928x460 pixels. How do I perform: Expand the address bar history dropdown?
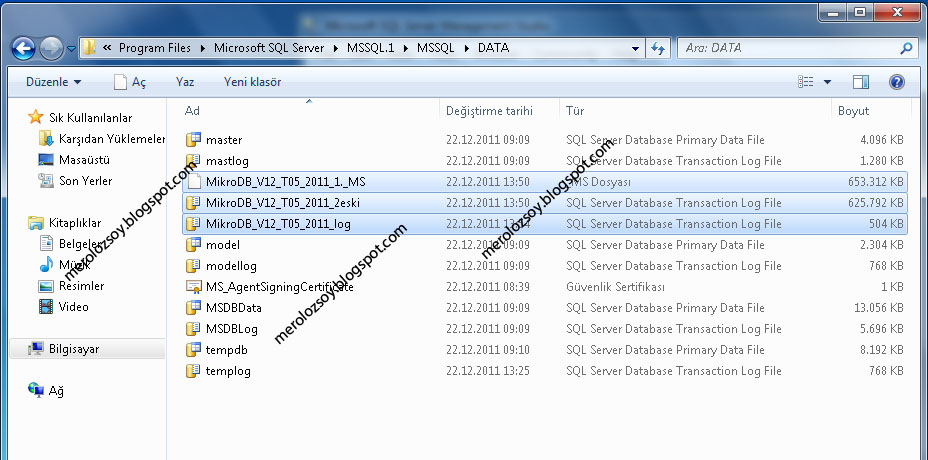635,49
